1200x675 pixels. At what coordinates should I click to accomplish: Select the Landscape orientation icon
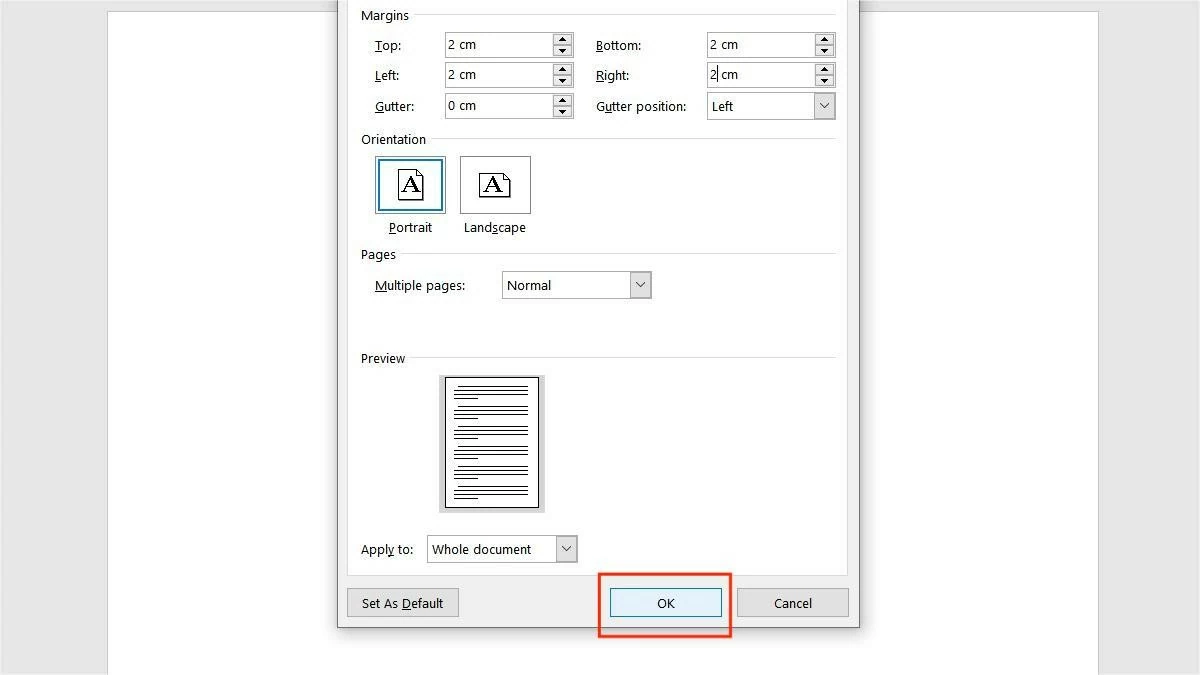pos(495,184)
